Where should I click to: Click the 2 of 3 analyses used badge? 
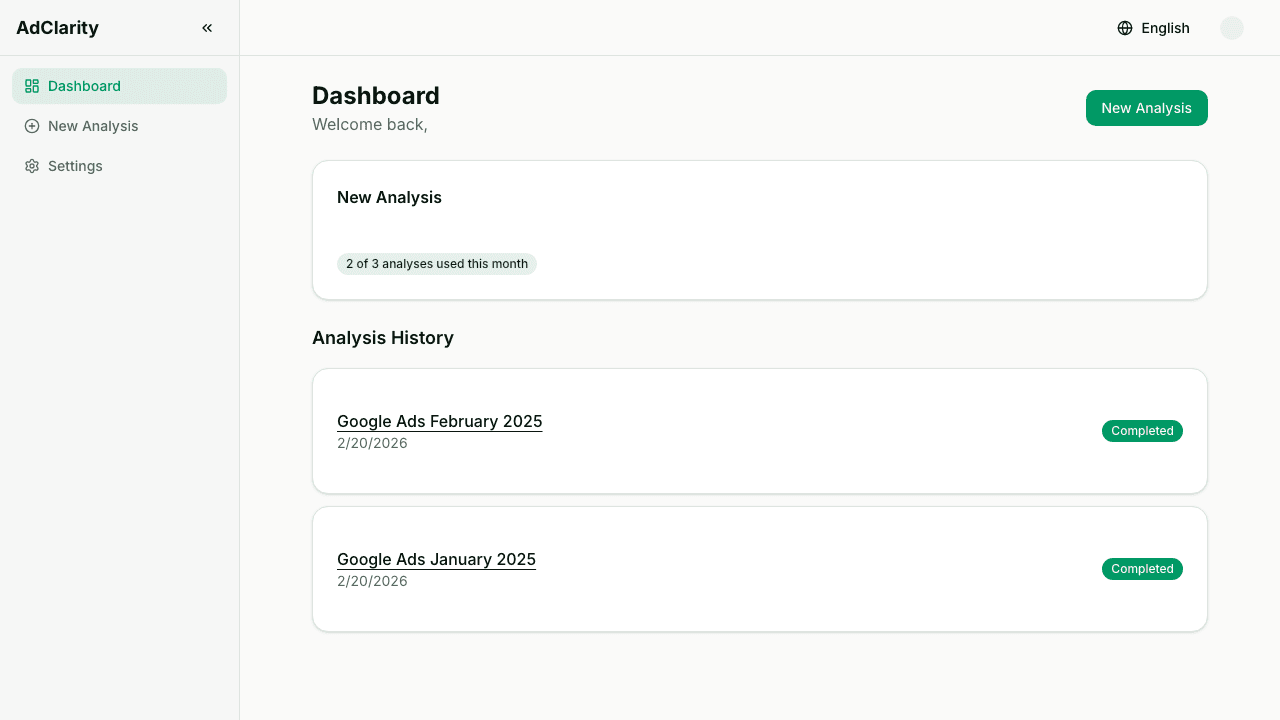click(x=436, y=264)
